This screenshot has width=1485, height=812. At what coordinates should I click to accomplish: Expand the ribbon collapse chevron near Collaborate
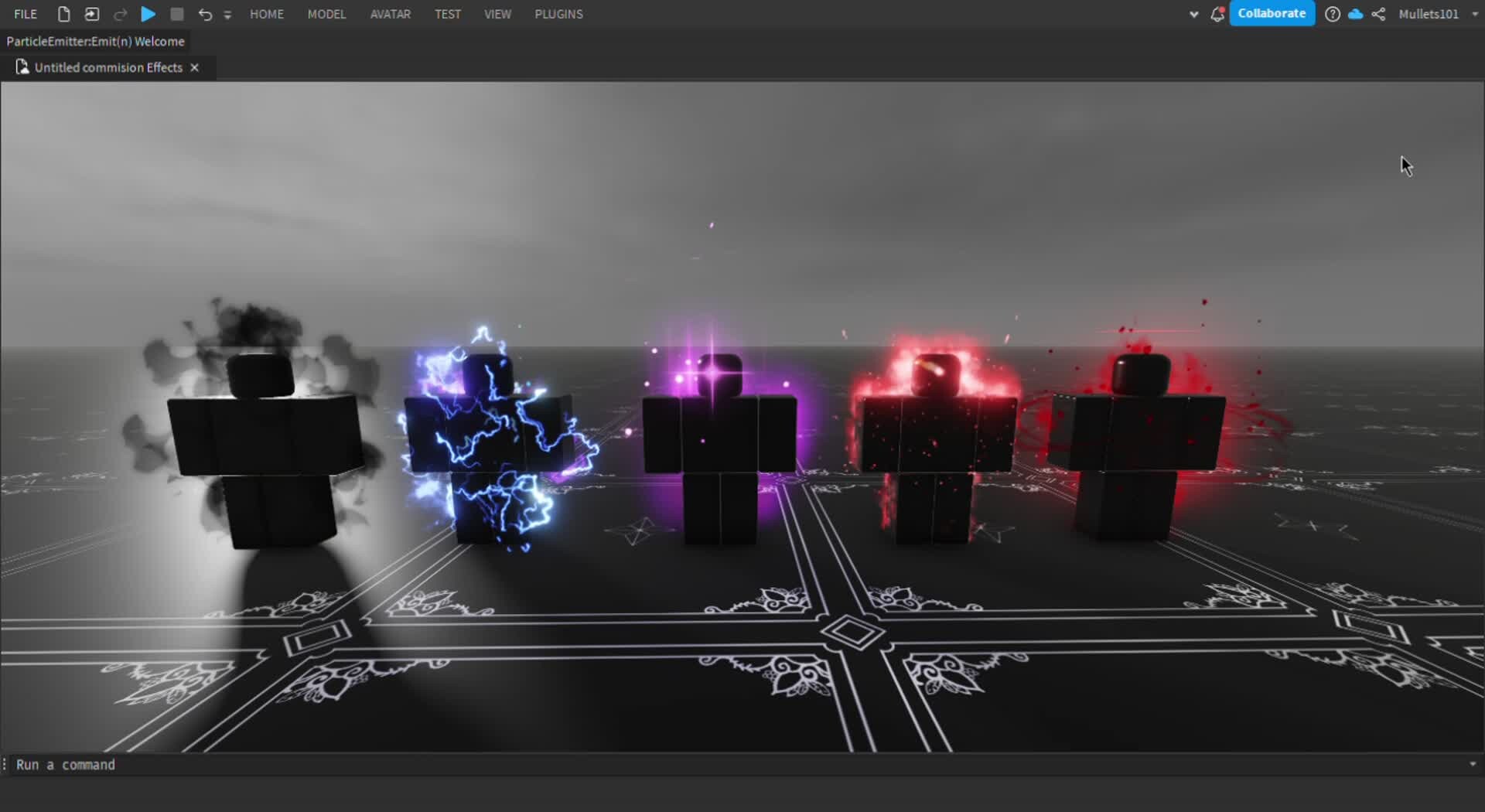coord(1193,14)
